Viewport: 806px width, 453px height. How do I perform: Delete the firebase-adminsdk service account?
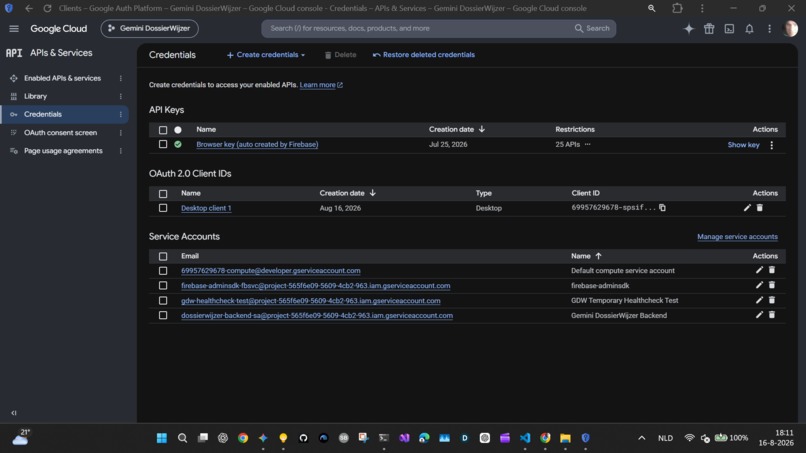(x=772, y=285)
